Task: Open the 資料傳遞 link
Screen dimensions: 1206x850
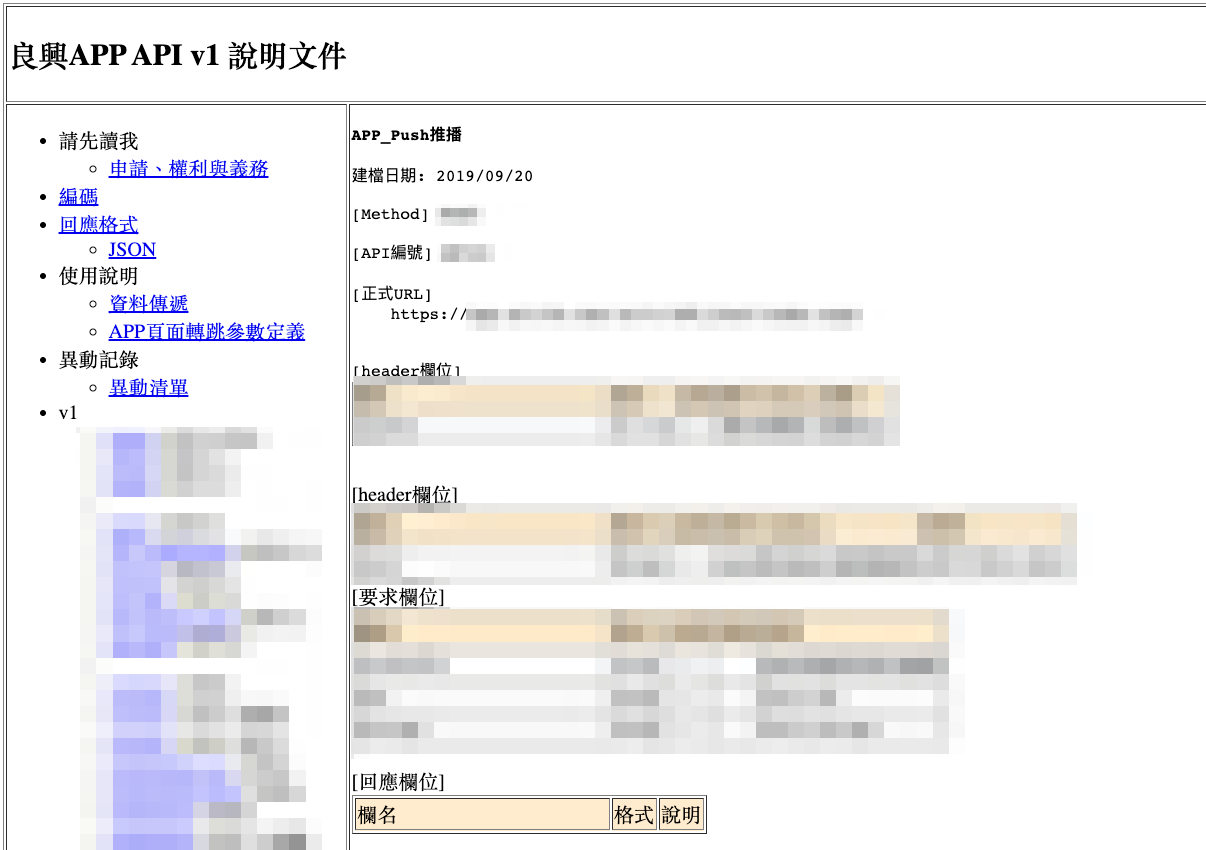Action: [x=148, y=304]
